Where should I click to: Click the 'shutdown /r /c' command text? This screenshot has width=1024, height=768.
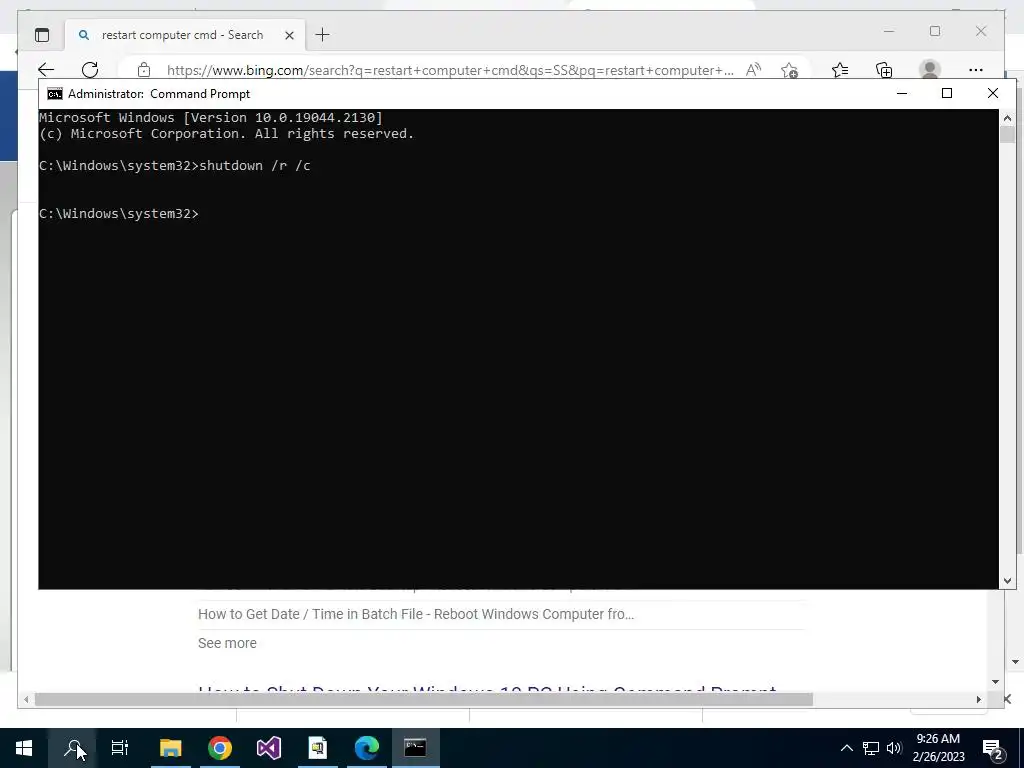255,166
